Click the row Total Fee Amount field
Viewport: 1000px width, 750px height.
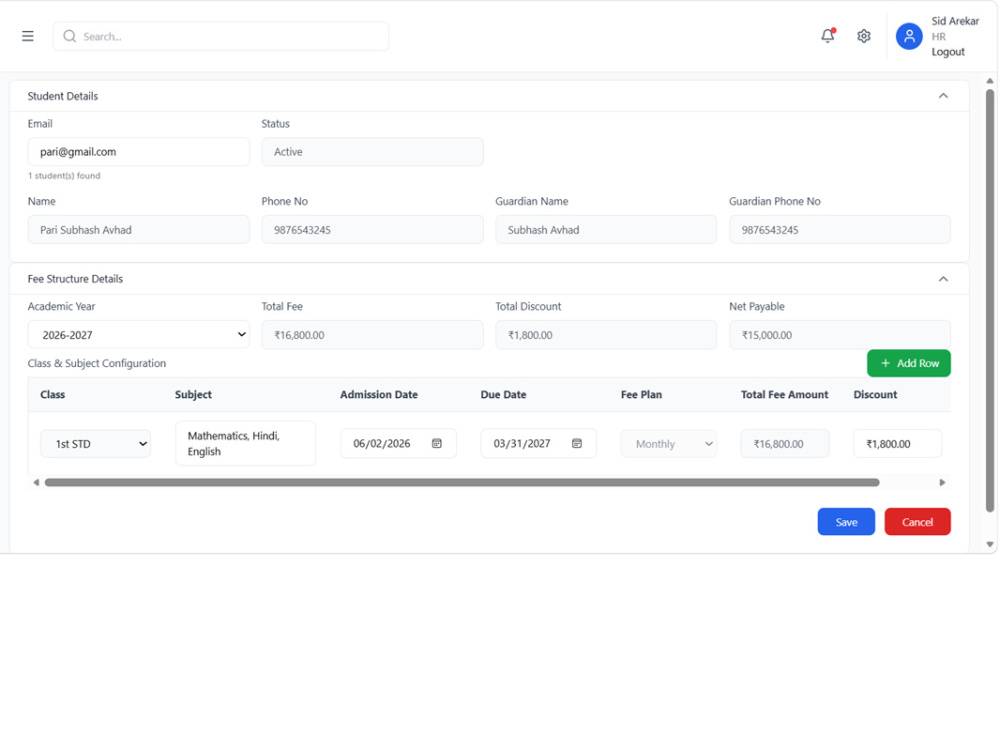coord(785,444)
